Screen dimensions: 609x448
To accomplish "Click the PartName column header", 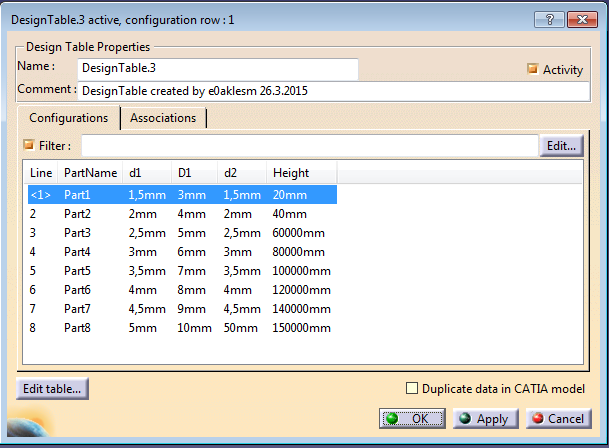I will coord(90,173).
